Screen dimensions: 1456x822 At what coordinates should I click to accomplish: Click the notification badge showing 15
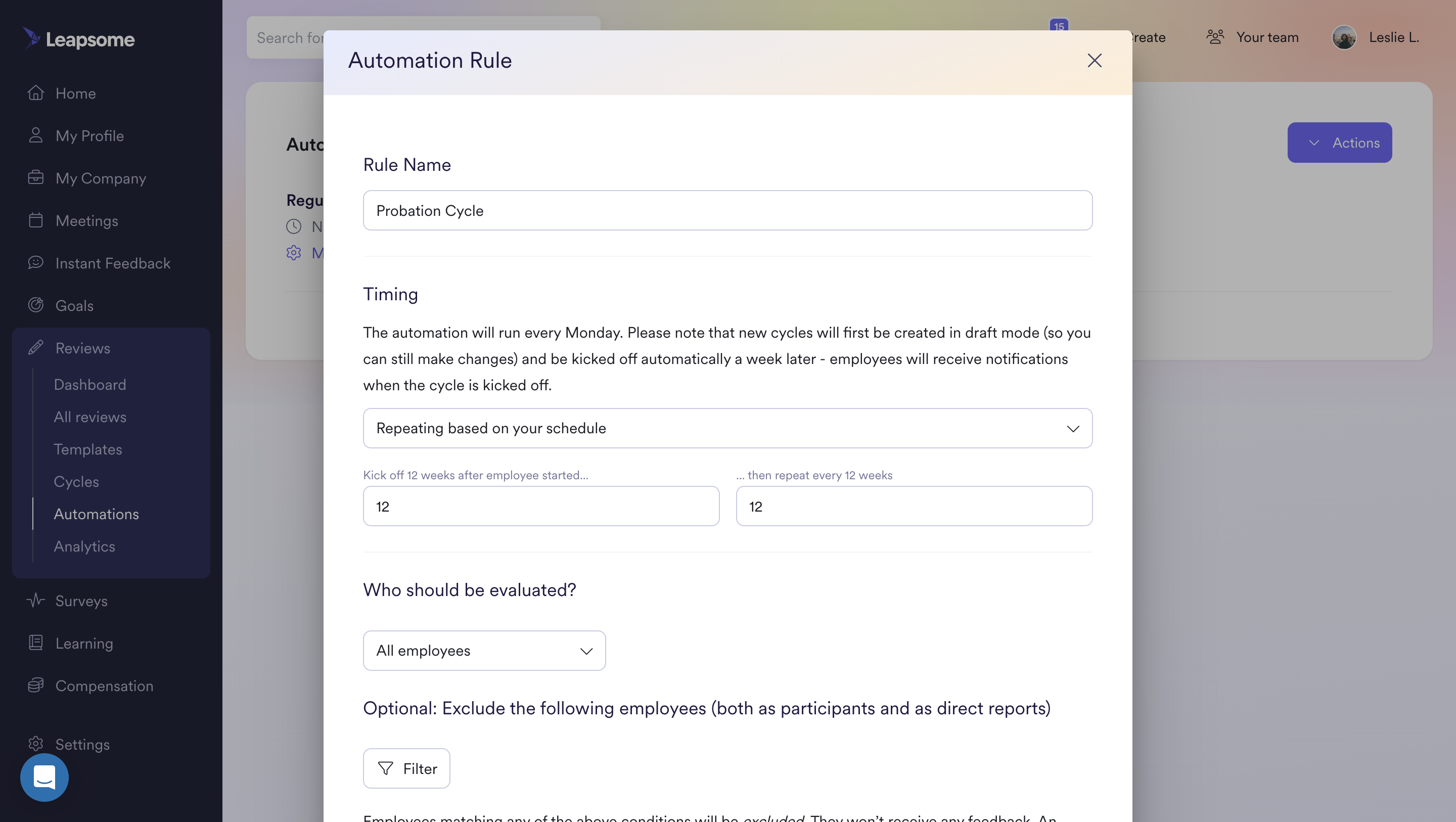(1059, 26)
